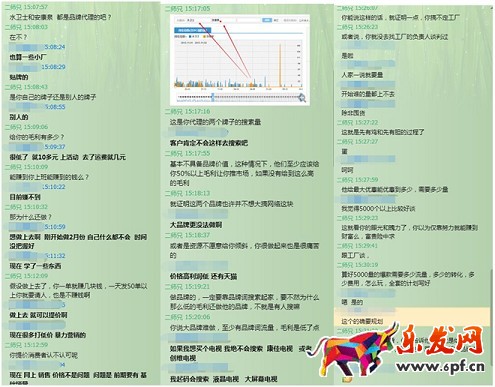
Task: Select message "嗯 是的"
Action: (x=352, y=302)
